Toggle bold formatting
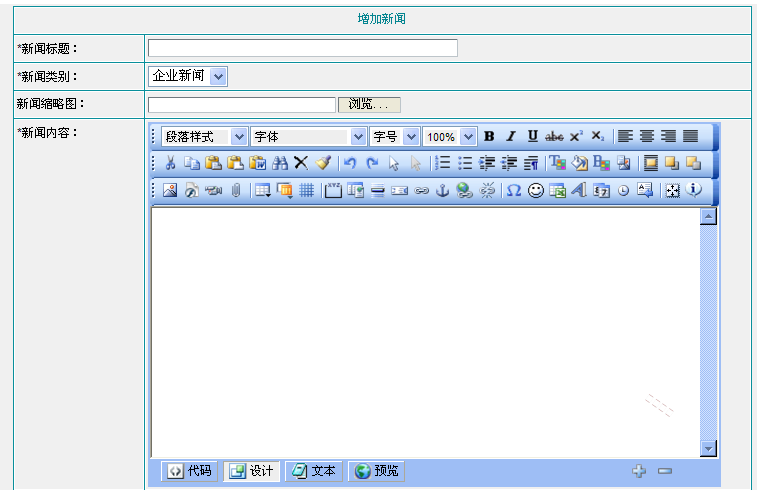Image resolution: width=757 pixels, height=490 pixels. coord(489,136)
